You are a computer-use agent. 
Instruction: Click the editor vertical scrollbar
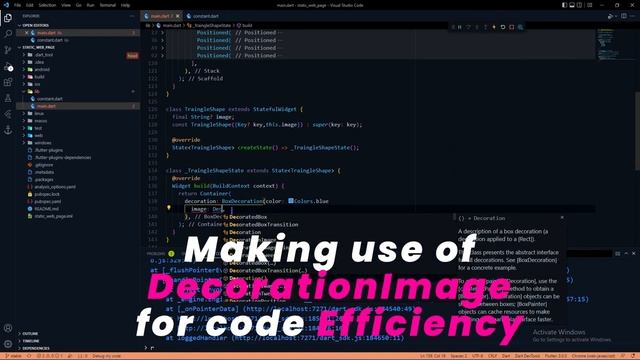637,131
